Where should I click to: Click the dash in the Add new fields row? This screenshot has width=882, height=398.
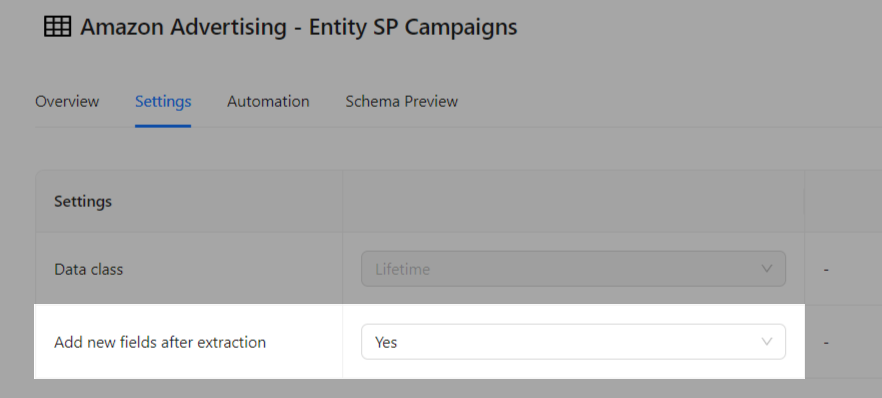coord(826,342)
